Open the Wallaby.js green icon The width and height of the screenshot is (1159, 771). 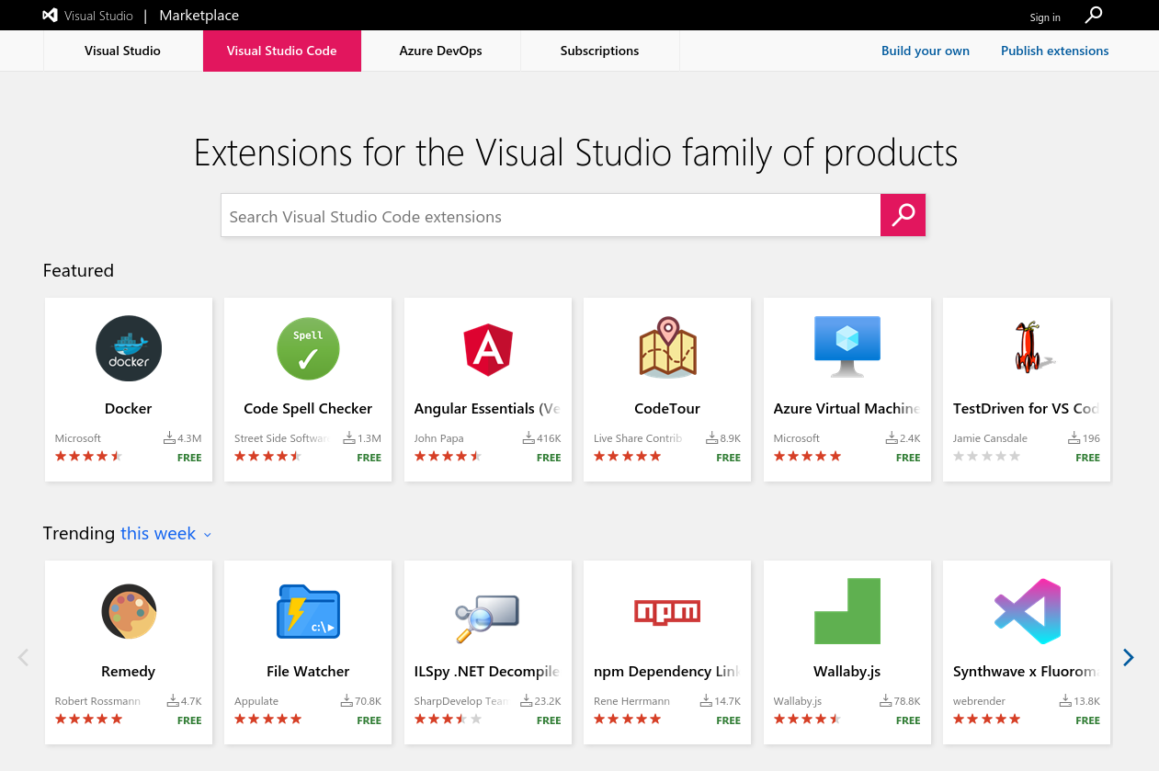(x=847, y=611)
